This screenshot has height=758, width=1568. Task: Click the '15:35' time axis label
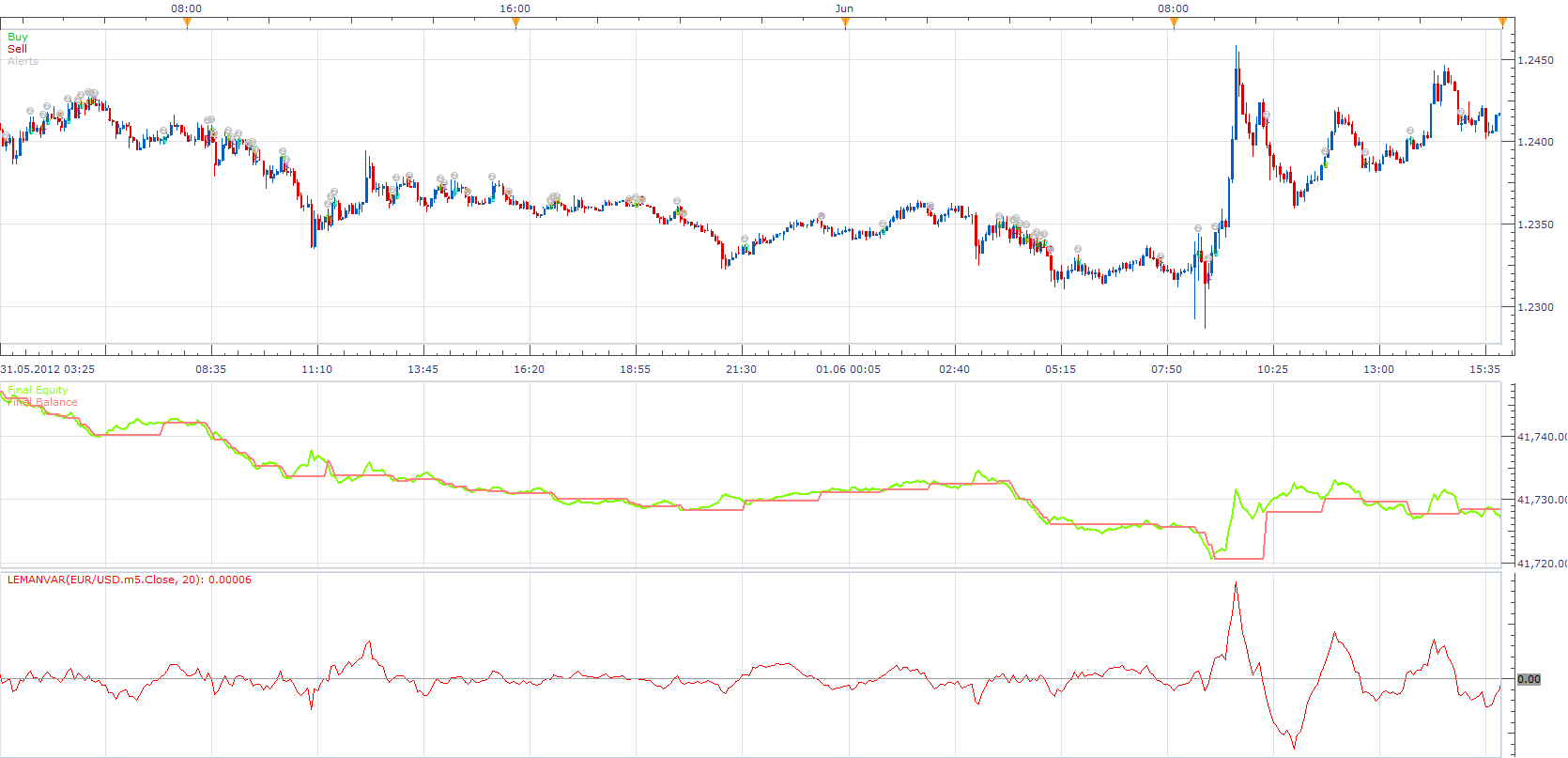pyautogui.click(x=1485, y=369)
